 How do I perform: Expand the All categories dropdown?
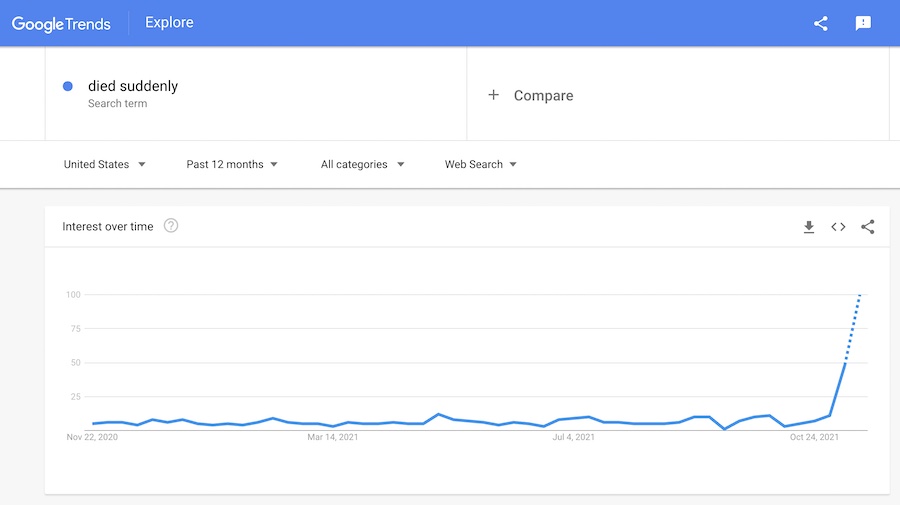(362, 165)
